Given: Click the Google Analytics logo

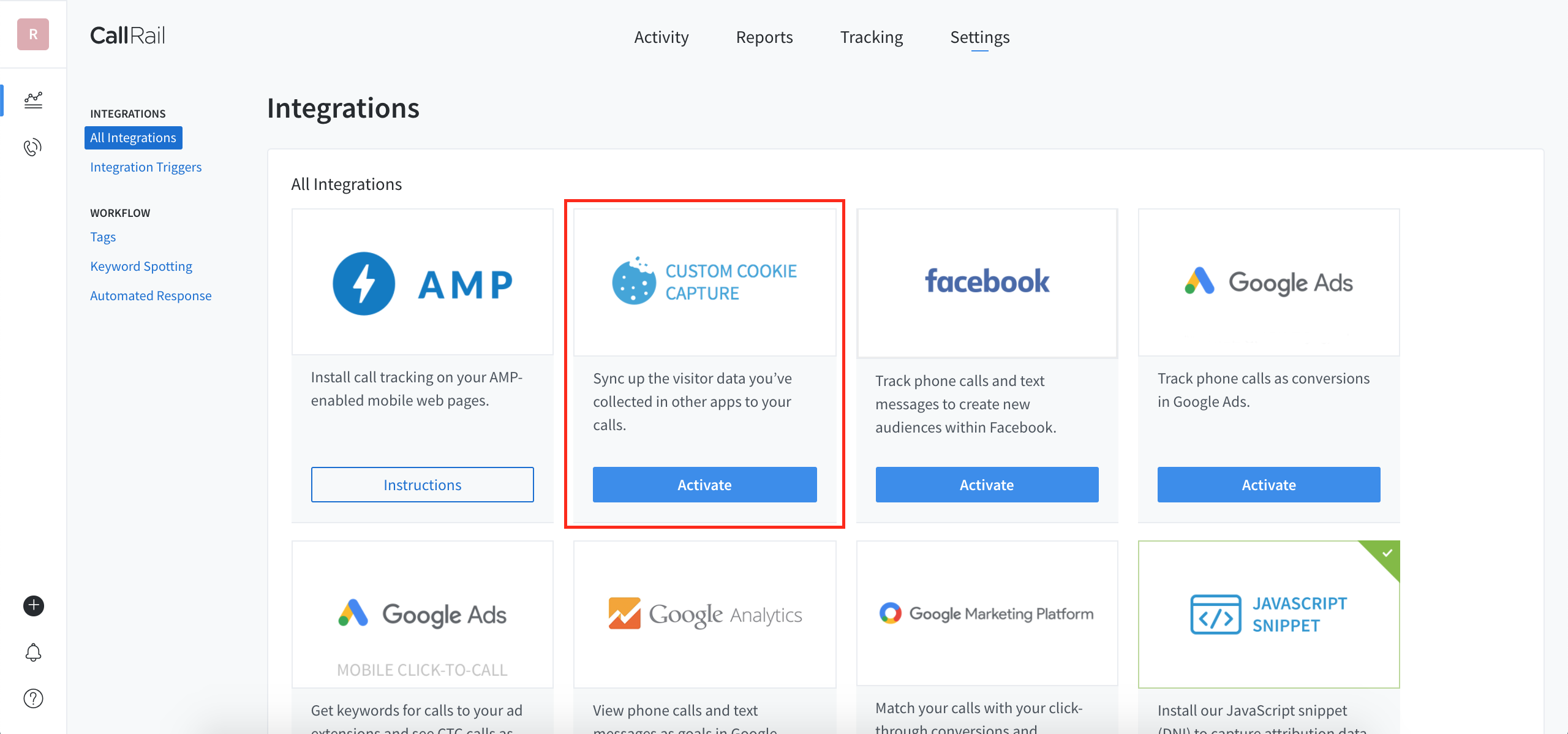Looking at the screenshot, I should tap(705, 614).
